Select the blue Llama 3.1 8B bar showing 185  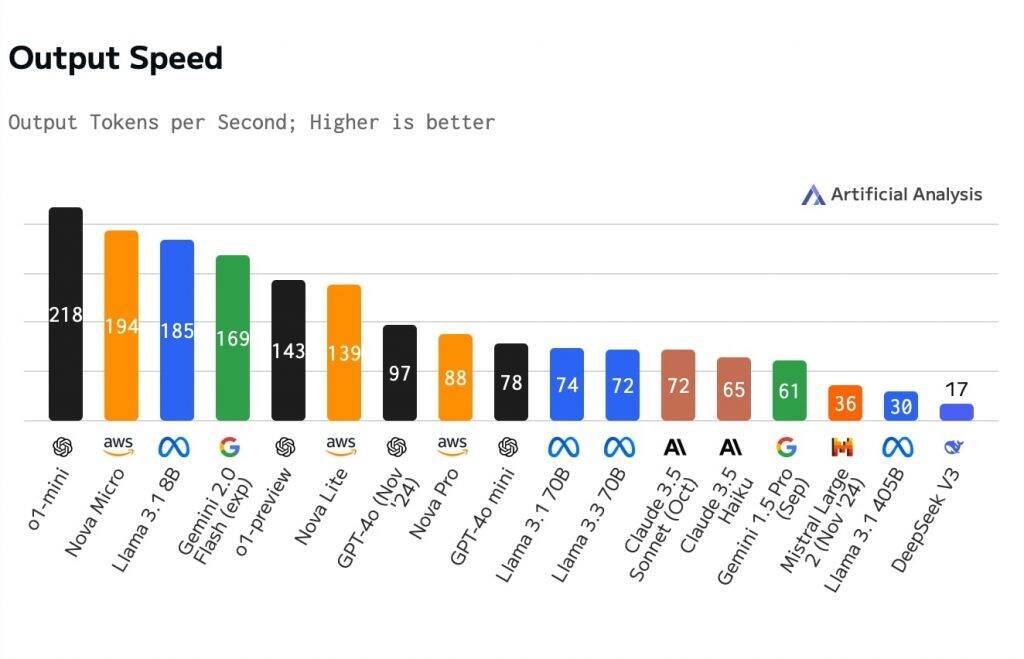pos(177,330)
